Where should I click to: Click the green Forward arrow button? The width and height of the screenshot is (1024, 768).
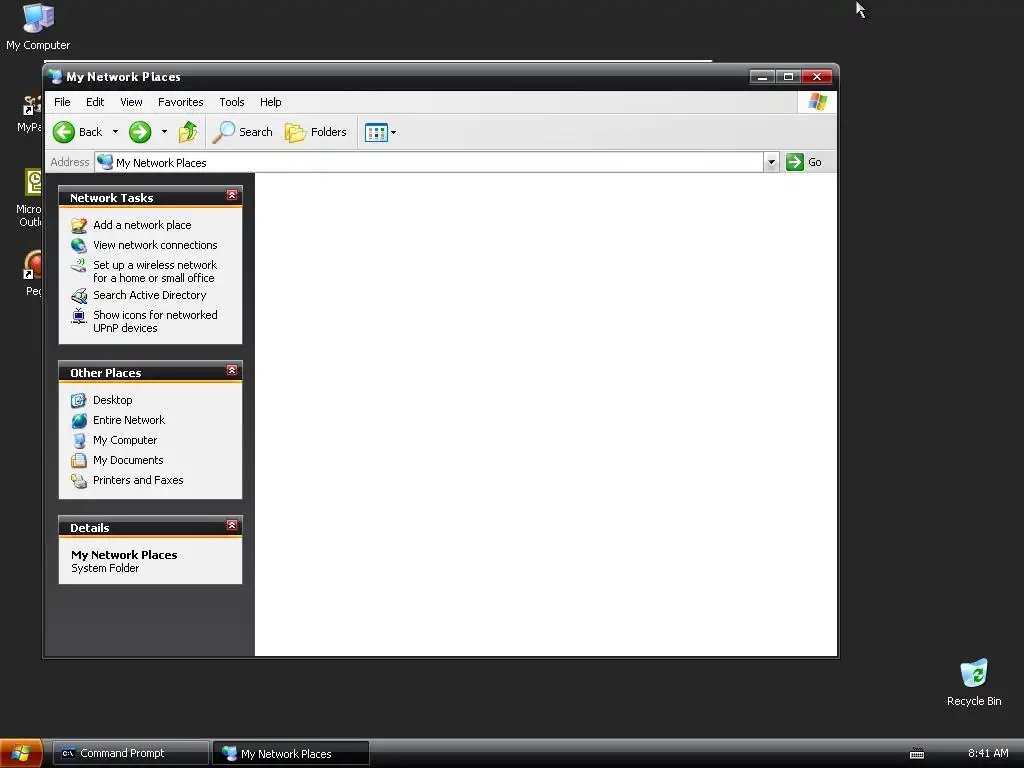[x=140, y=132]
